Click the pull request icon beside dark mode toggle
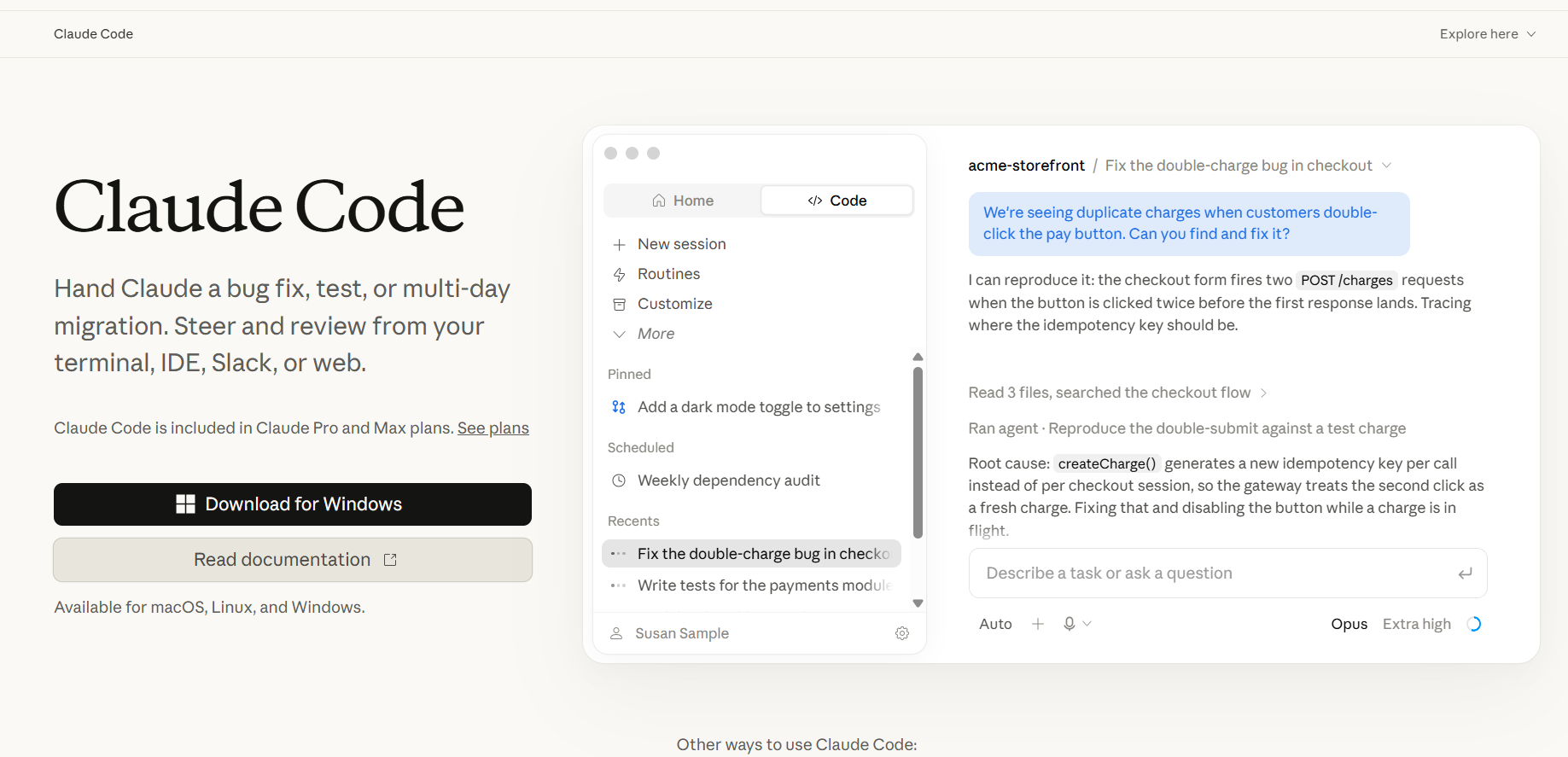Screen dimensions: 1568x757 click(619, 407)
